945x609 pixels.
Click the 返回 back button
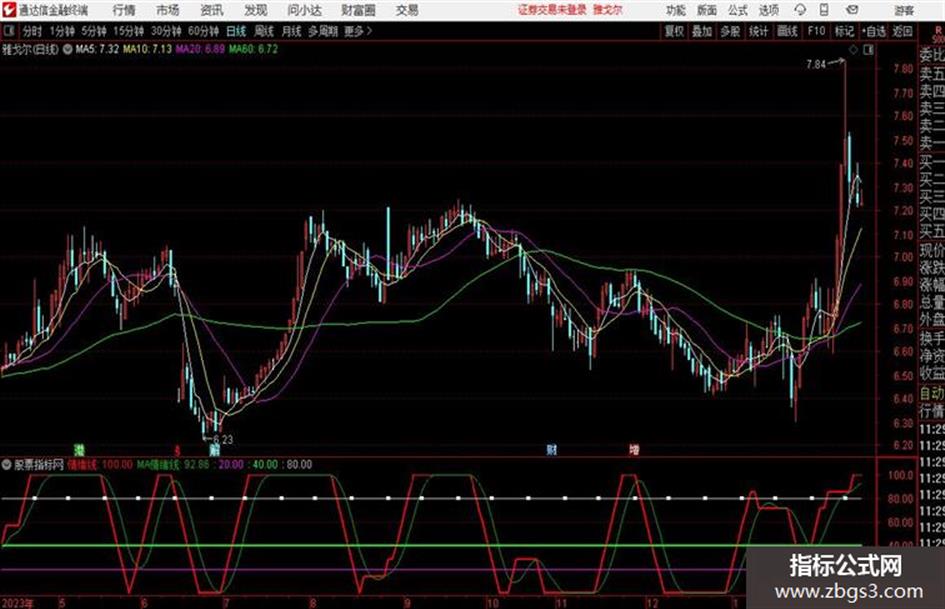coord(903,31)
